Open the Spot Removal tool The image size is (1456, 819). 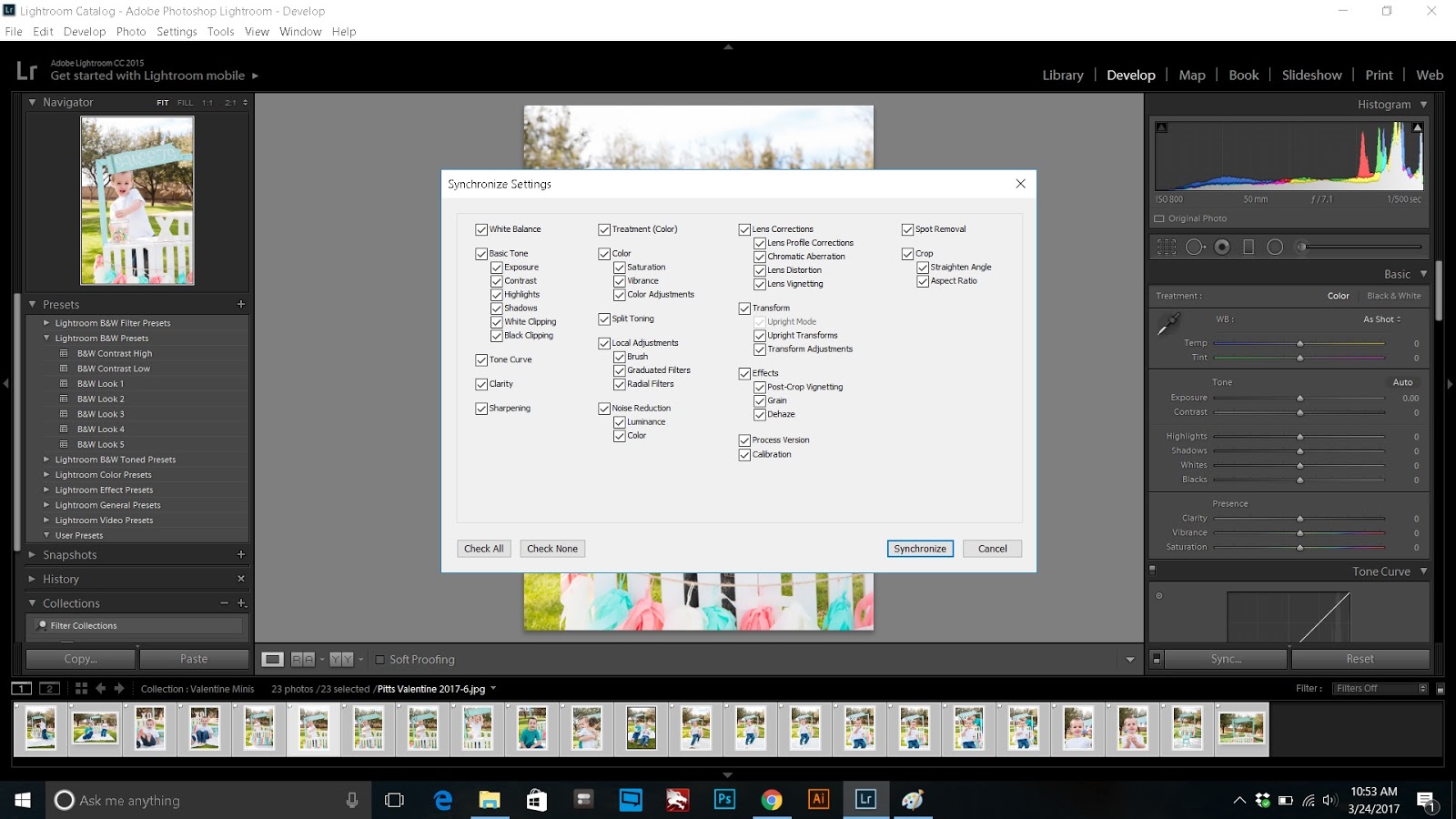(1195, 246)
